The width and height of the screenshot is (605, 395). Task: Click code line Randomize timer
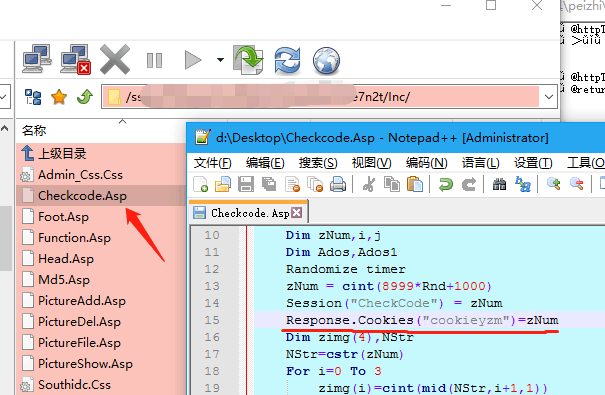[345, 269]
